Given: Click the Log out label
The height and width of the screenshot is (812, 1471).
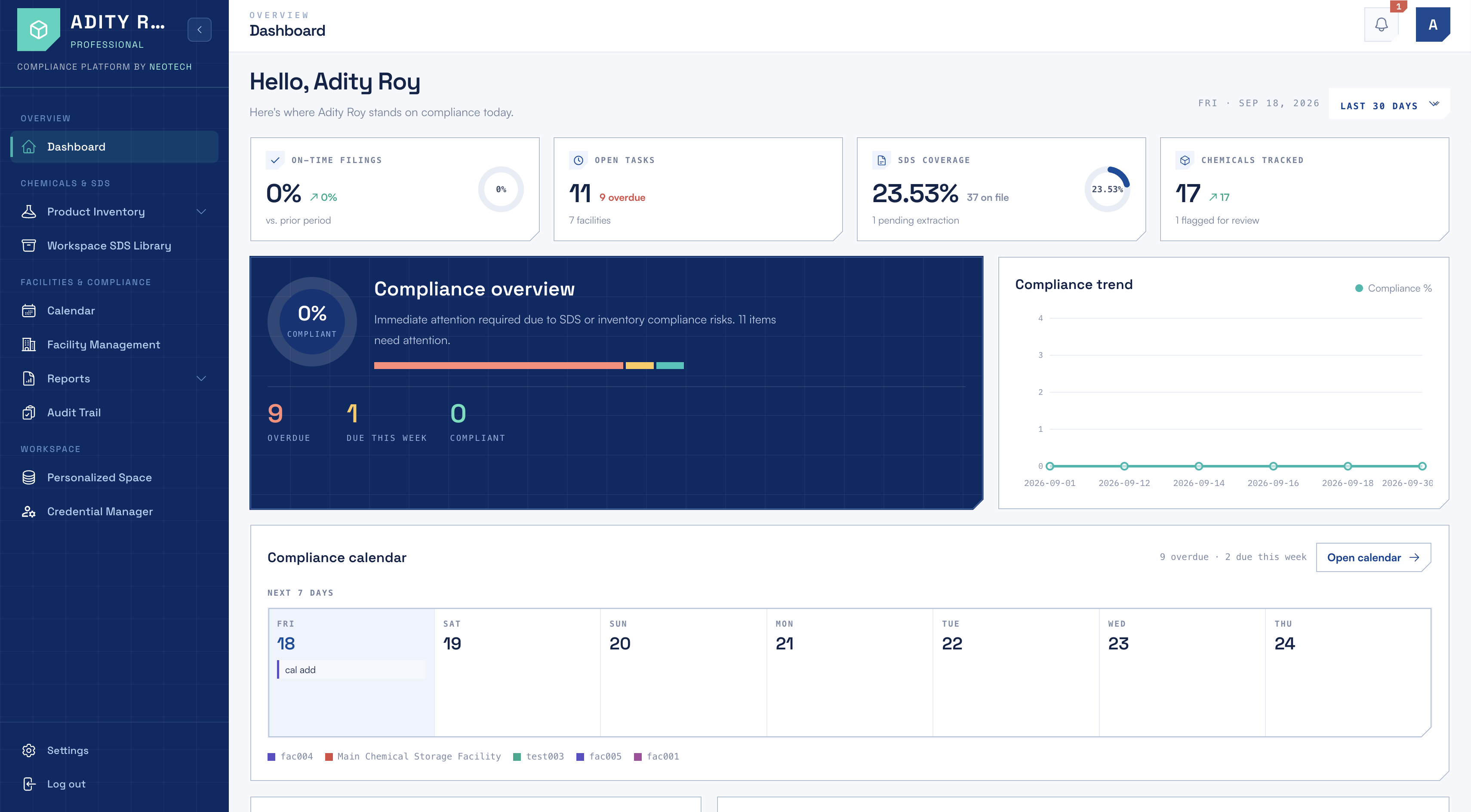Looking at the screenshot, I should pos(66,784).
